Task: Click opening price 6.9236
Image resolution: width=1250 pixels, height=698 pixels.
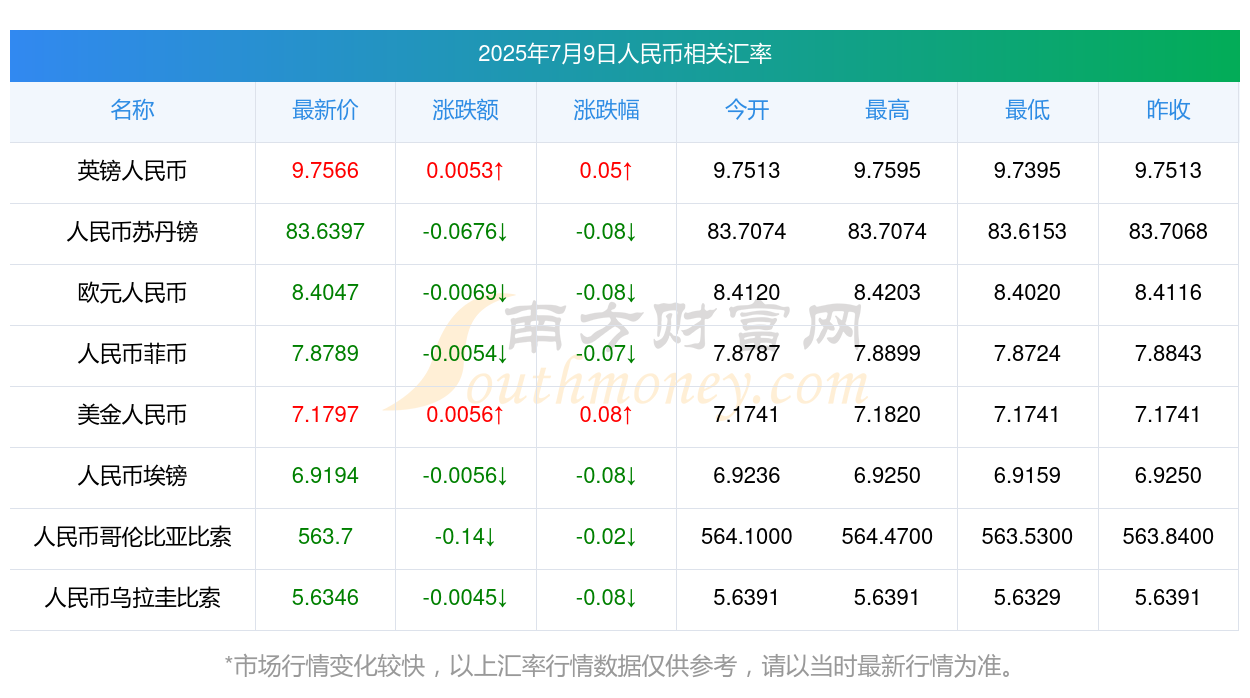Action: [747, 476]
